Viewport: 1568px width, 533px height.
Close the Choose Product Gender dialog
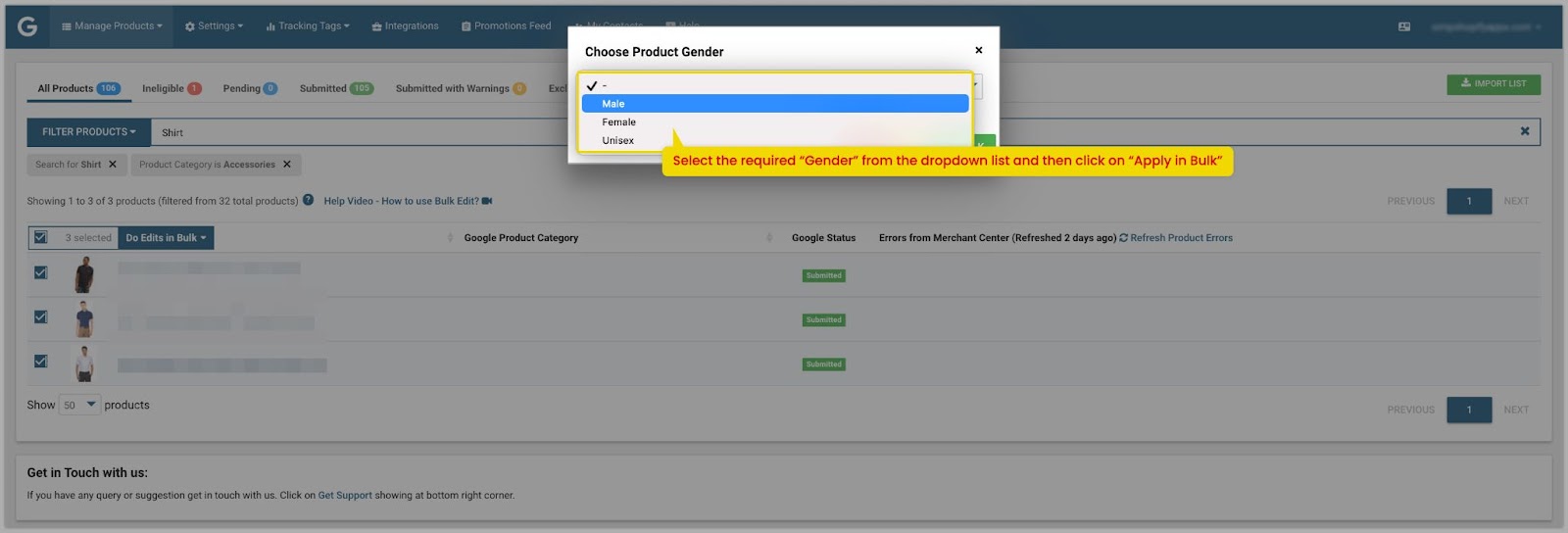click(x=978, y=50)
